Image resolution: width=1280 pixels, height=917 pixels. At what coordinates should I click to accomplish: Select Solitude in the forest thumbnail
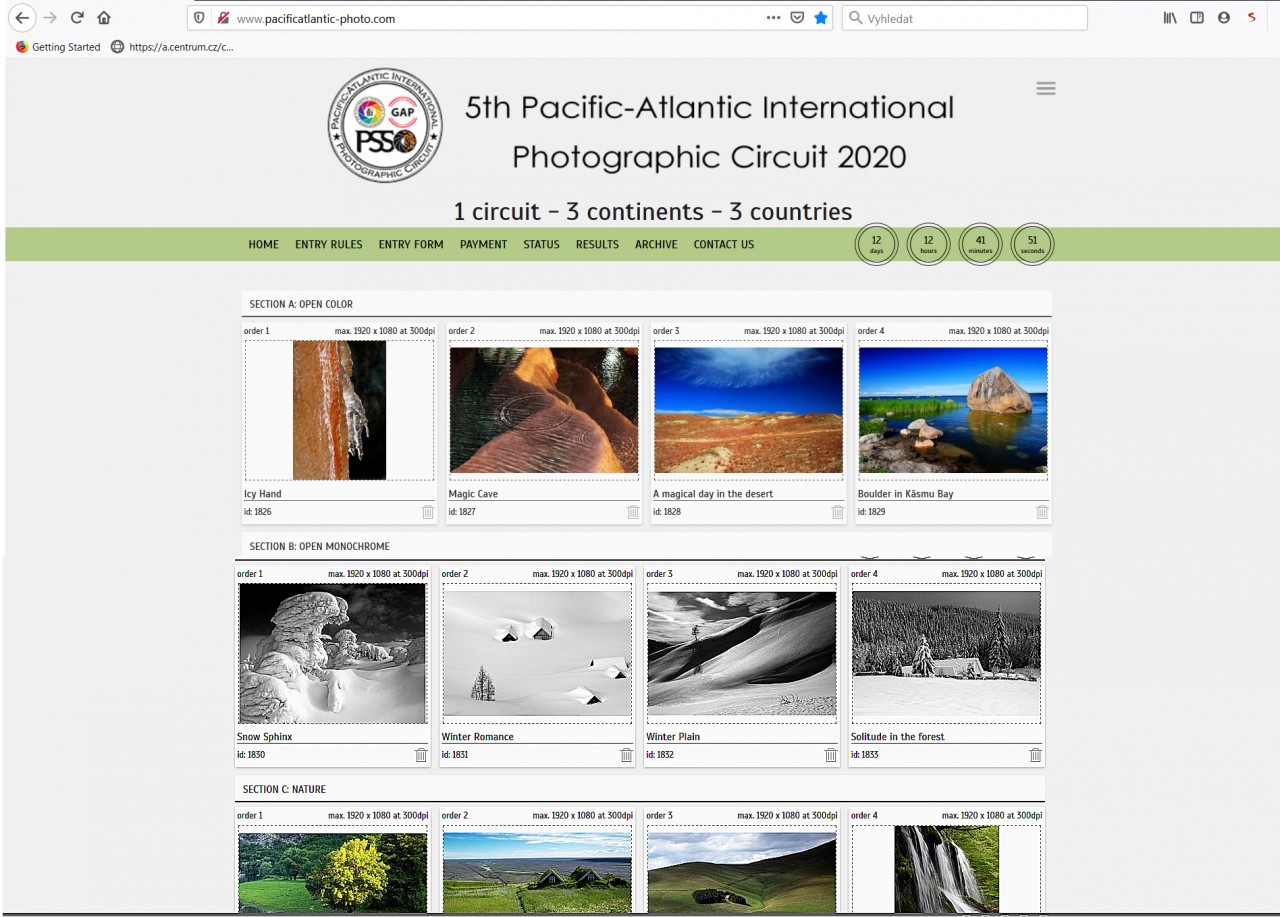946,653
